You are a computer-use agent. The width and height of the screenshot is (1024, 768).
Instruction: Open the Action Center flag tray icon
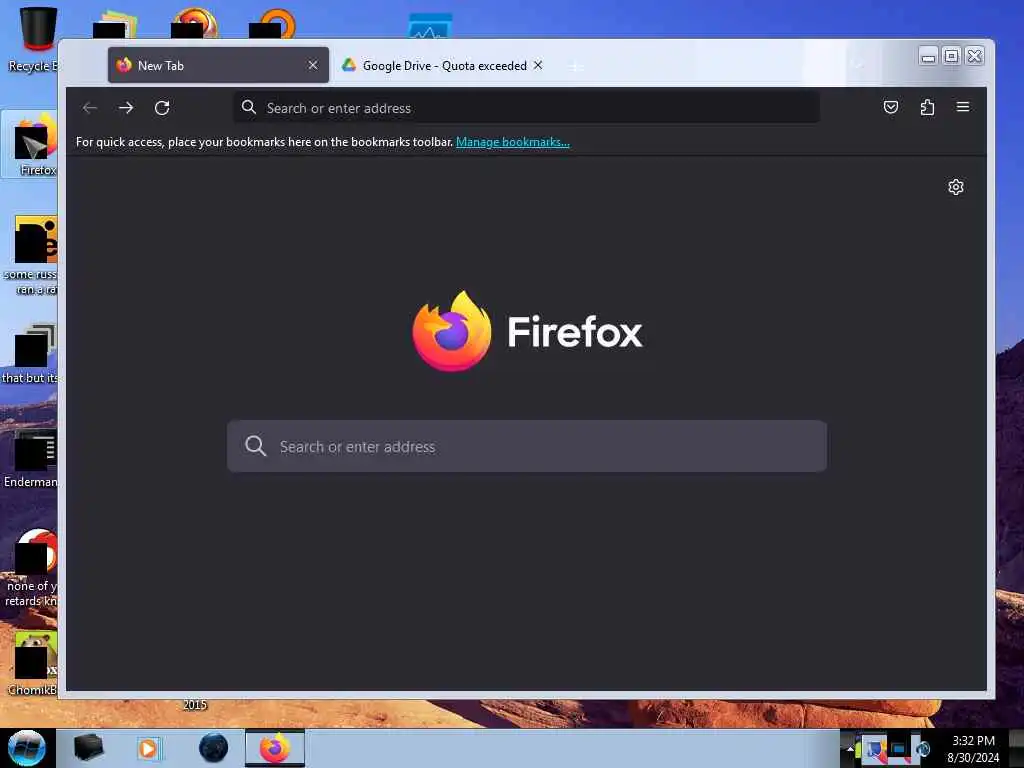874,749
